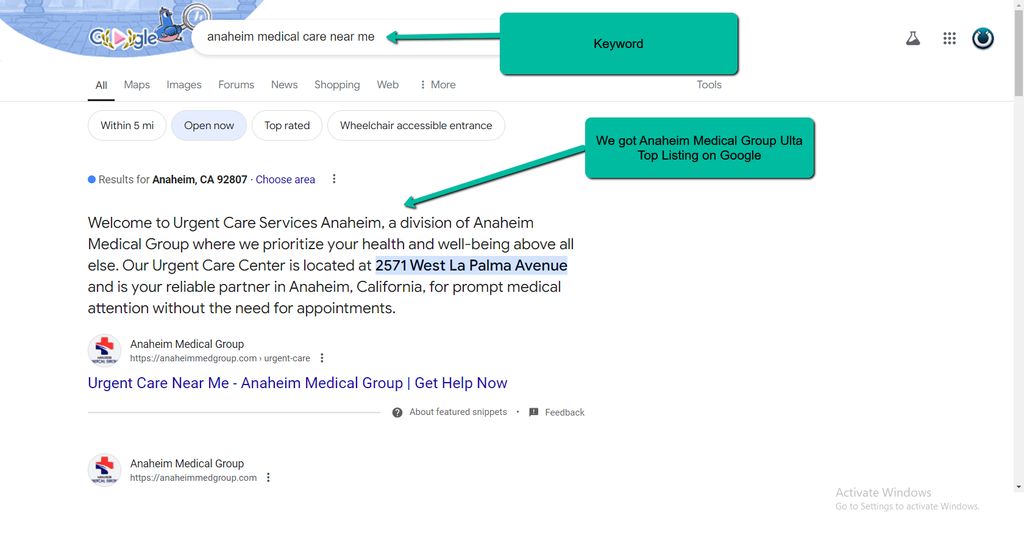
Task: Click second result's Anaheim Medical Group name
Action: point(187,463)
